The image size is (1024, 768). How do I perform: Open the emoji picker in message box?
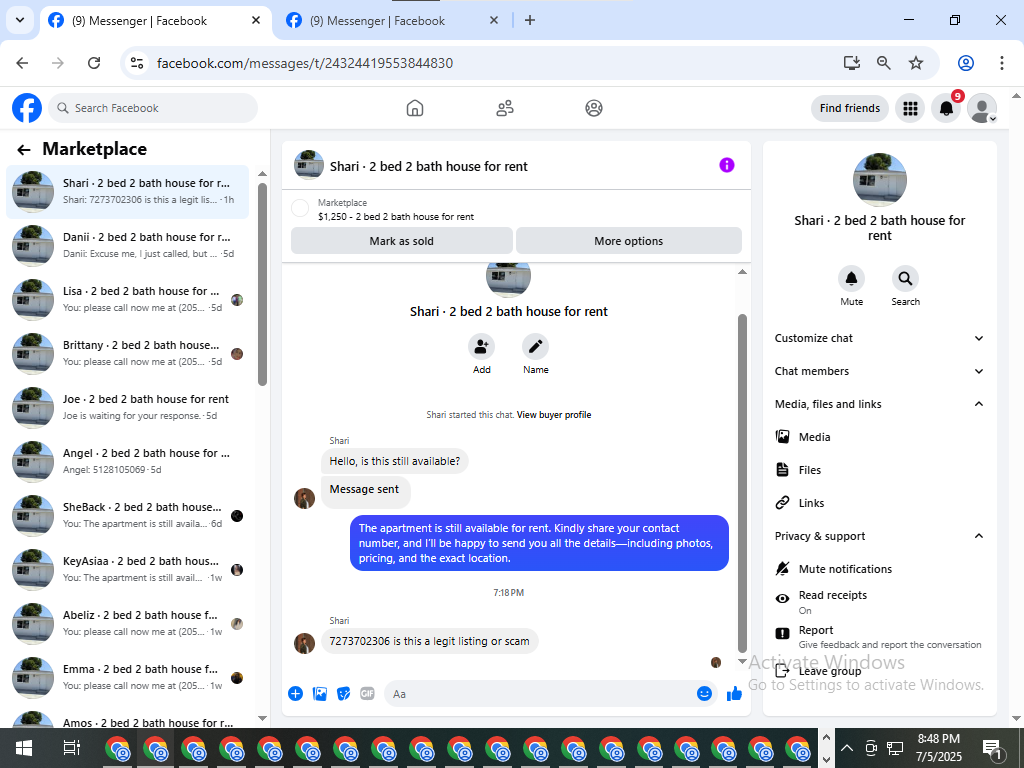[x=704, y=694]
